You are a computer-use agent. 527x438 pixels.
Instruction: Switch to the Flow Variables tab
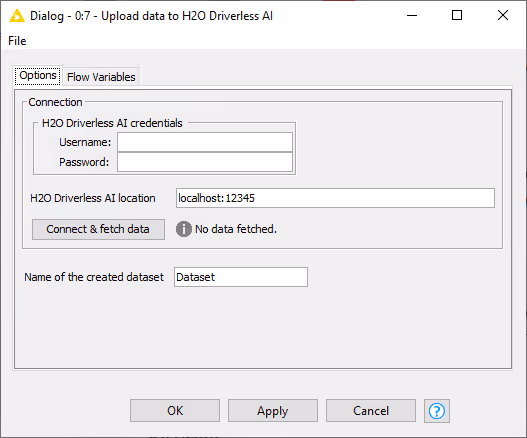point(101,77)
